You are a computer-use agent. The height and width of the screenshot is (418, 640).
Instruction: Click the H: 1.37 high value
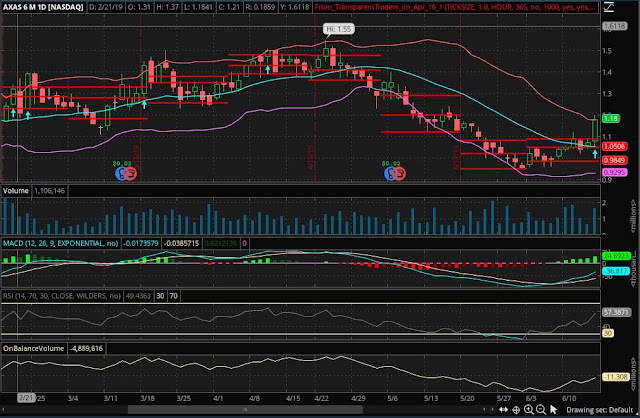(x=167, y=7)
